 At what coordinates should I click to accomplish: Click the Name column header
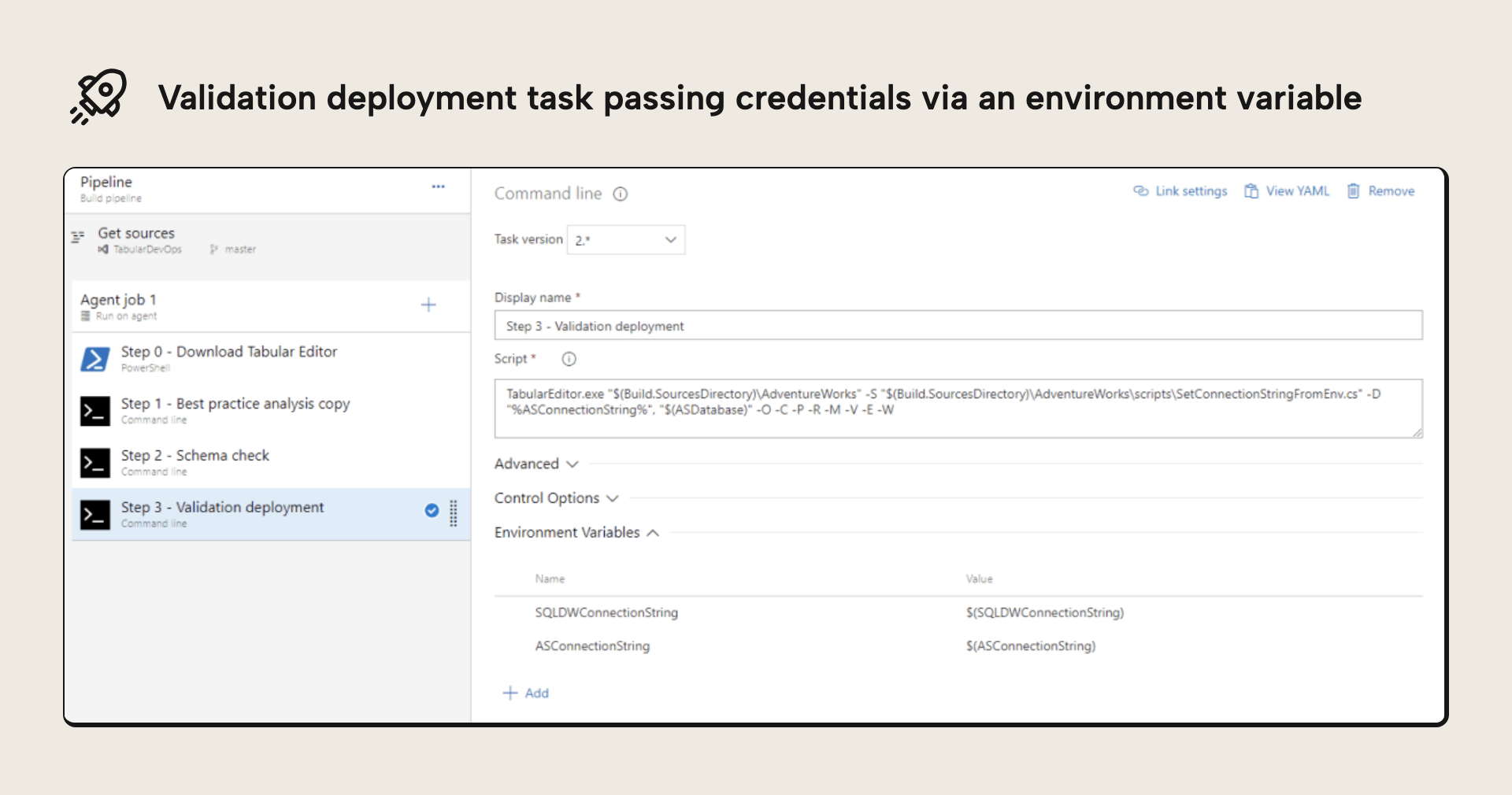pyautogui.click(x=550, y=579)
